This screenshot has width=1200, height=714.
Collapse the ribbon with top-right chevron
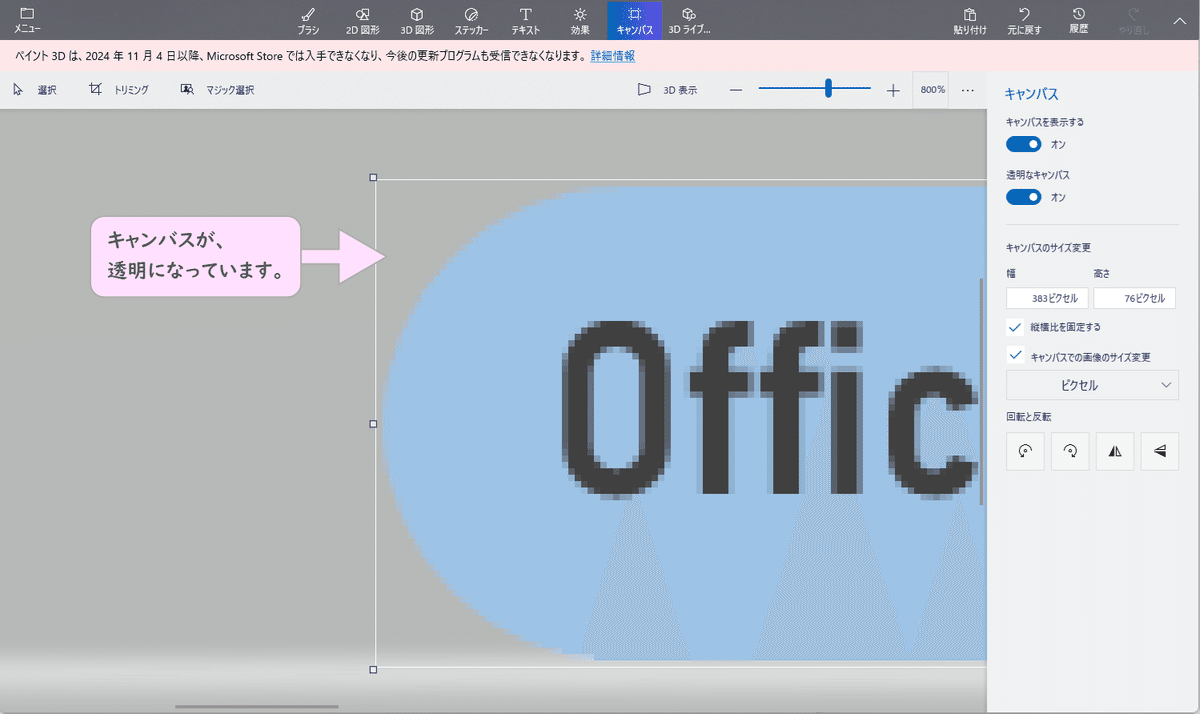[1179, 20]
